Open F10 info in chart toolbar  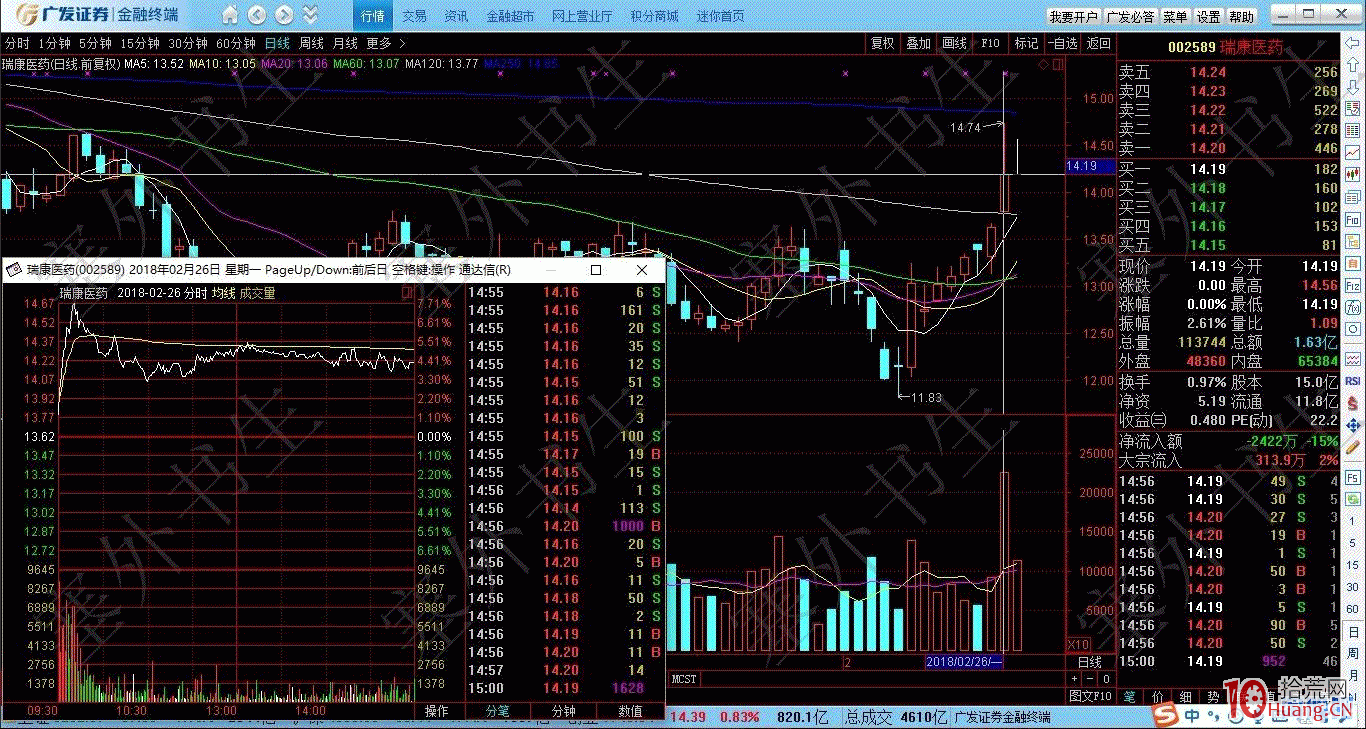tap(990, 44)
